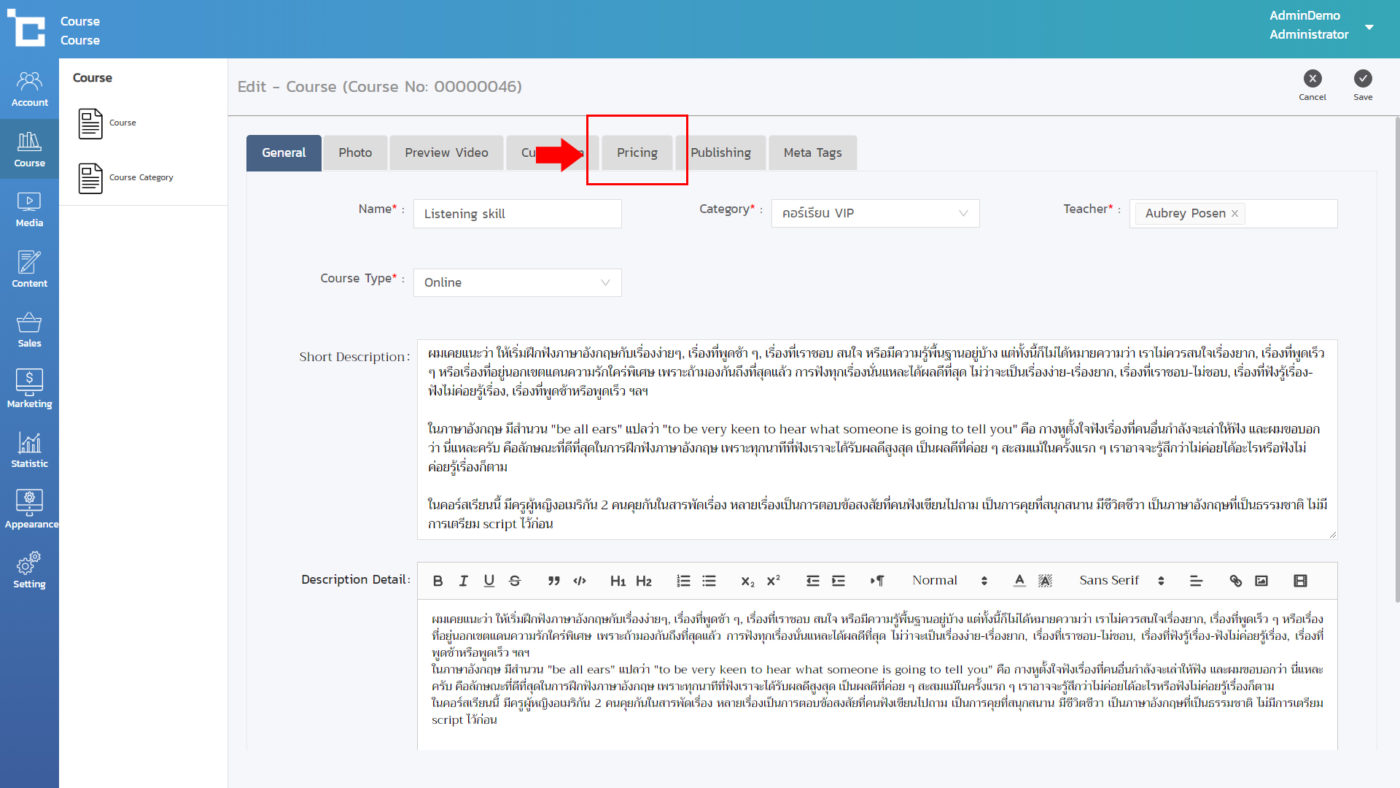Screen dimensions: 1400x788
Task: Toggle italic formatting in the editor
Action: coord(463,581)
